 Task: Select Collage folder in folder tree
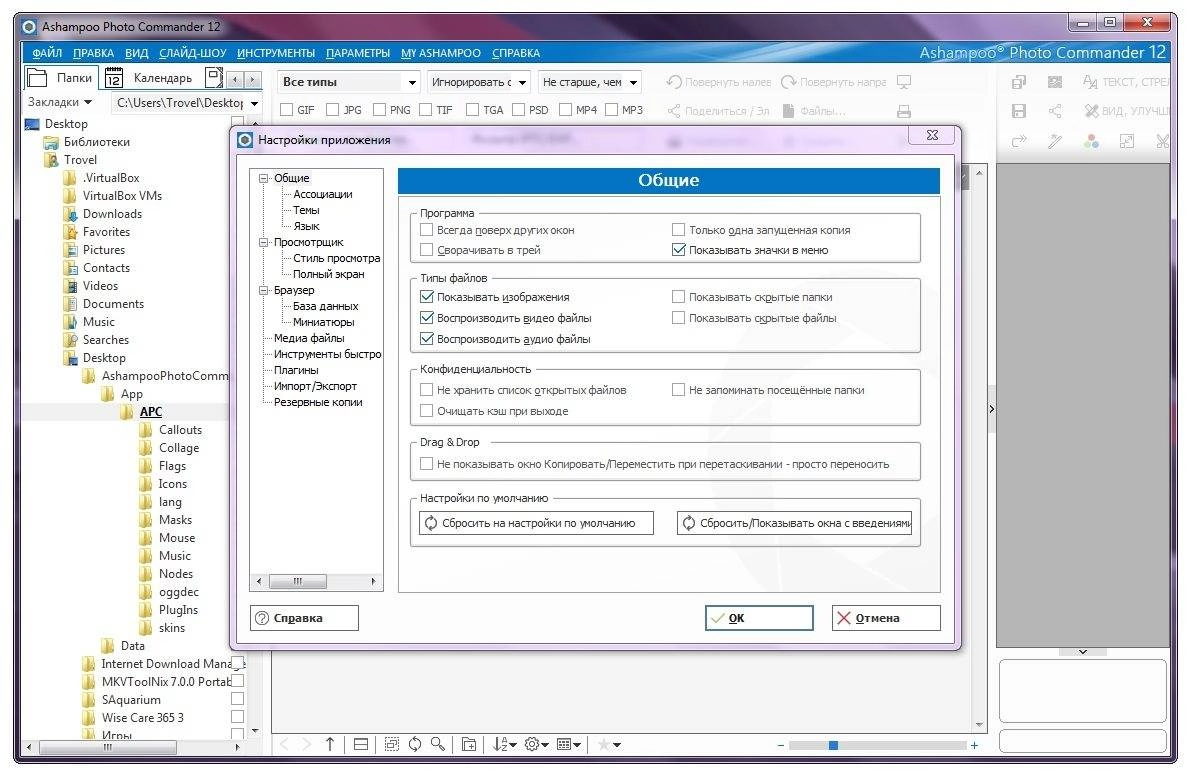[x=179, y=448]
